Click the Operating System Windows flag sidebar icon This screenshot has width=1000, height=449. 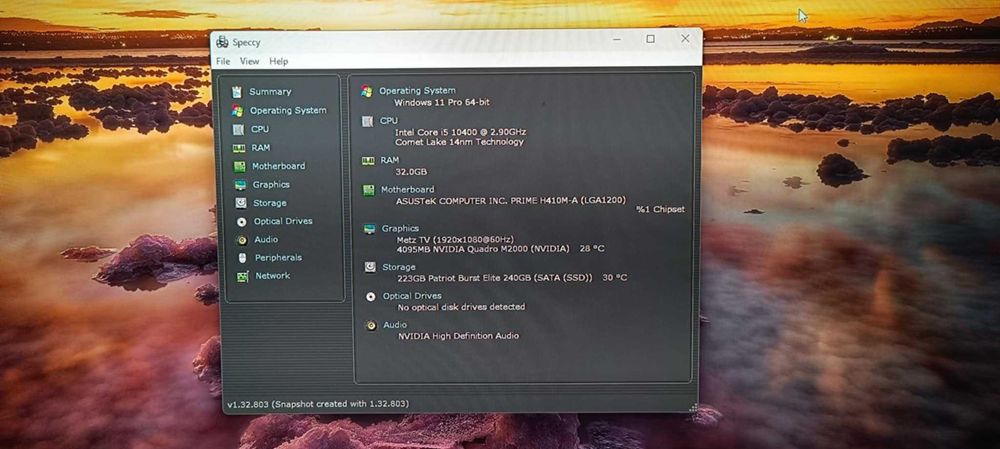click(x=237, y=110)
